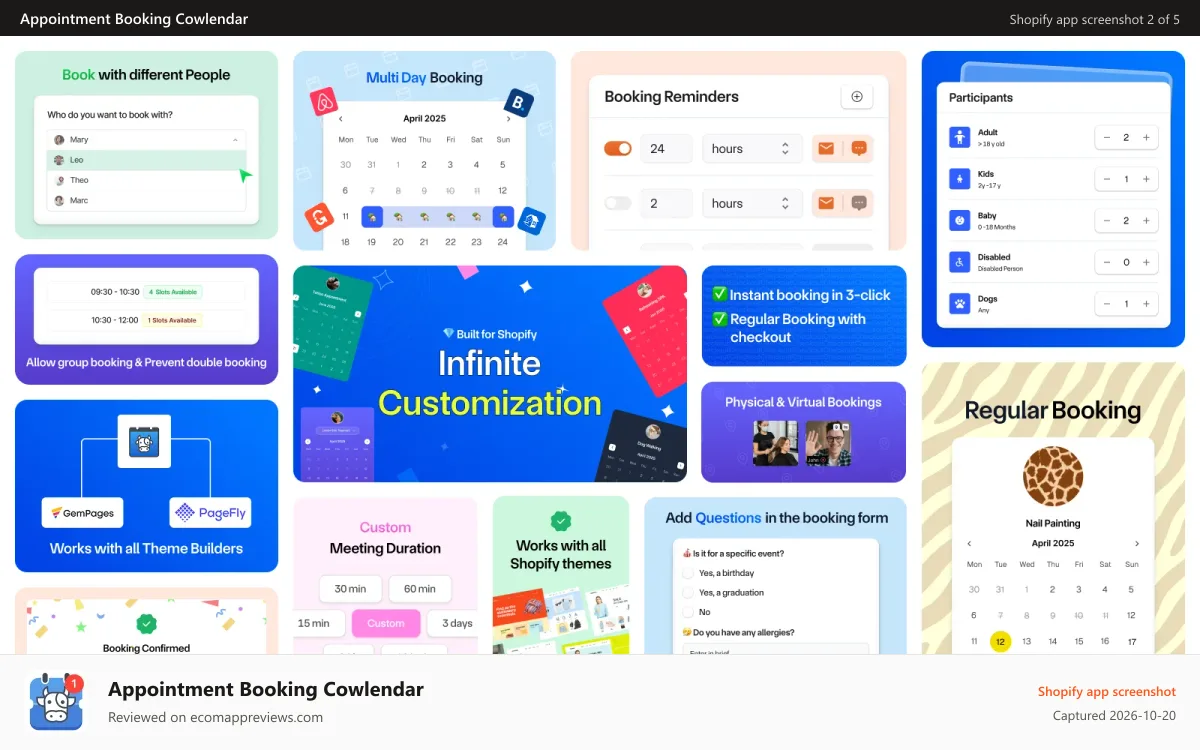Select the 'Yes, a graduation' radio option
The image size is (1200, 750).
pyautogui.click(x=688, y=592)
